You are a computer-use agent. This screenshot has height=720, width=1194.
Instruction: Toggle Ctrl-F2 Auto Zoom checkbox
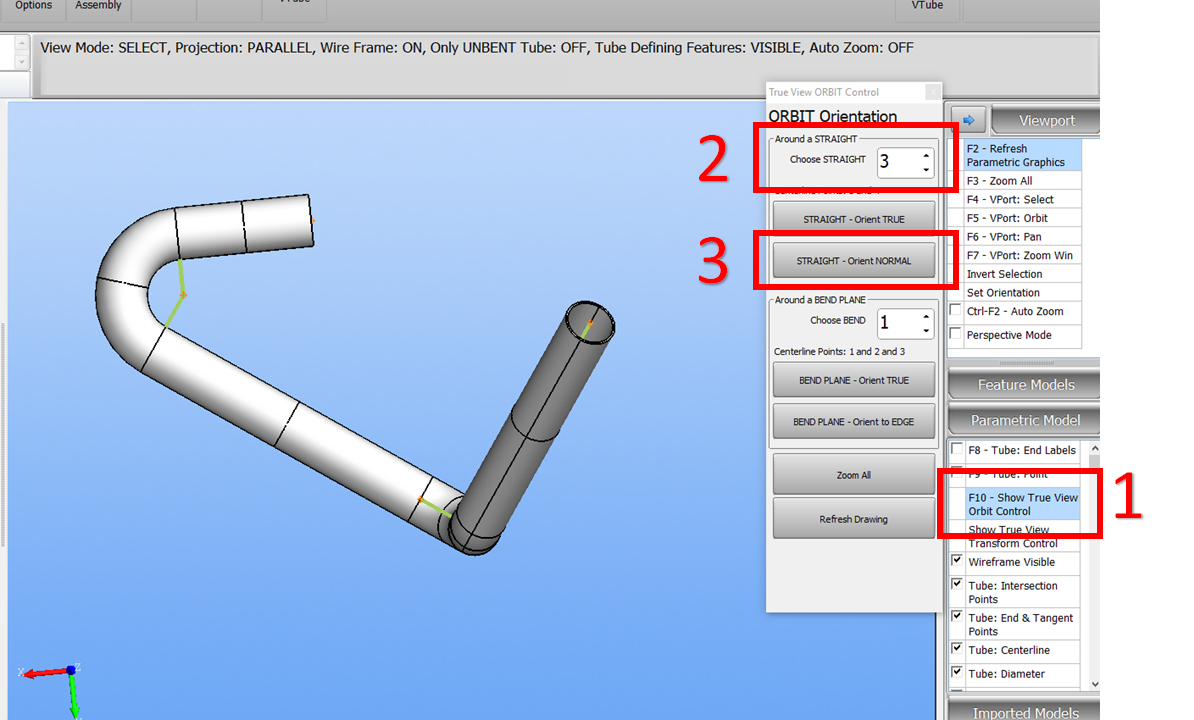pyautogui.click(x=956, y=311)
